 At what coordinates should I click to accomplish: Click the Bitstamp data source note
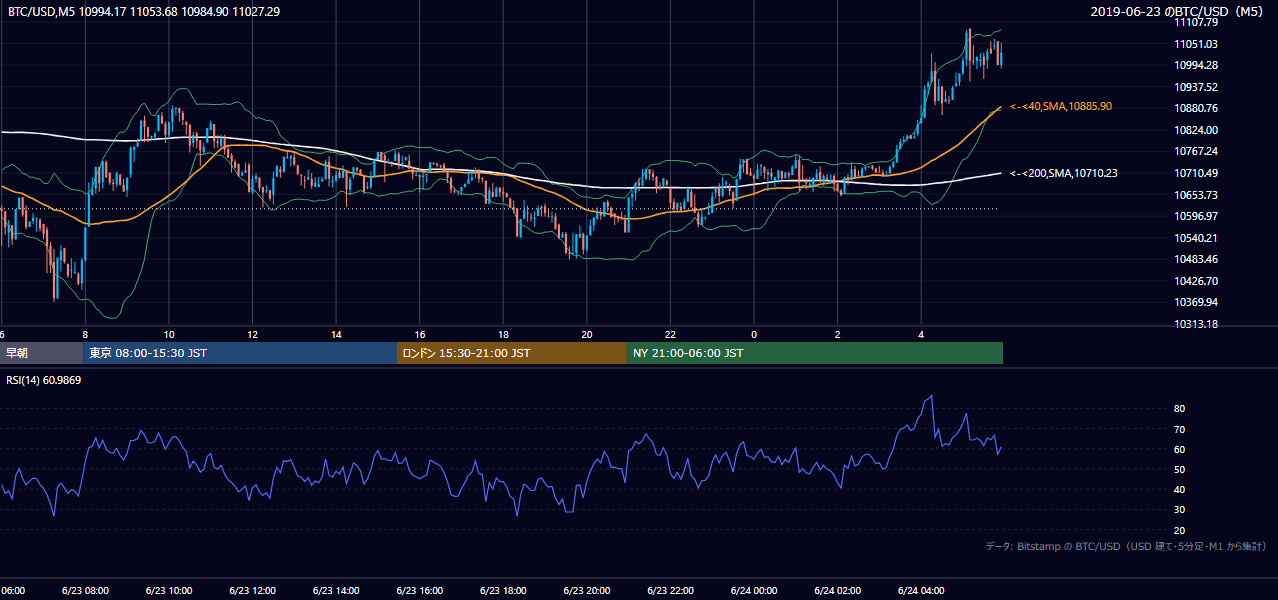pos(1126,546)
